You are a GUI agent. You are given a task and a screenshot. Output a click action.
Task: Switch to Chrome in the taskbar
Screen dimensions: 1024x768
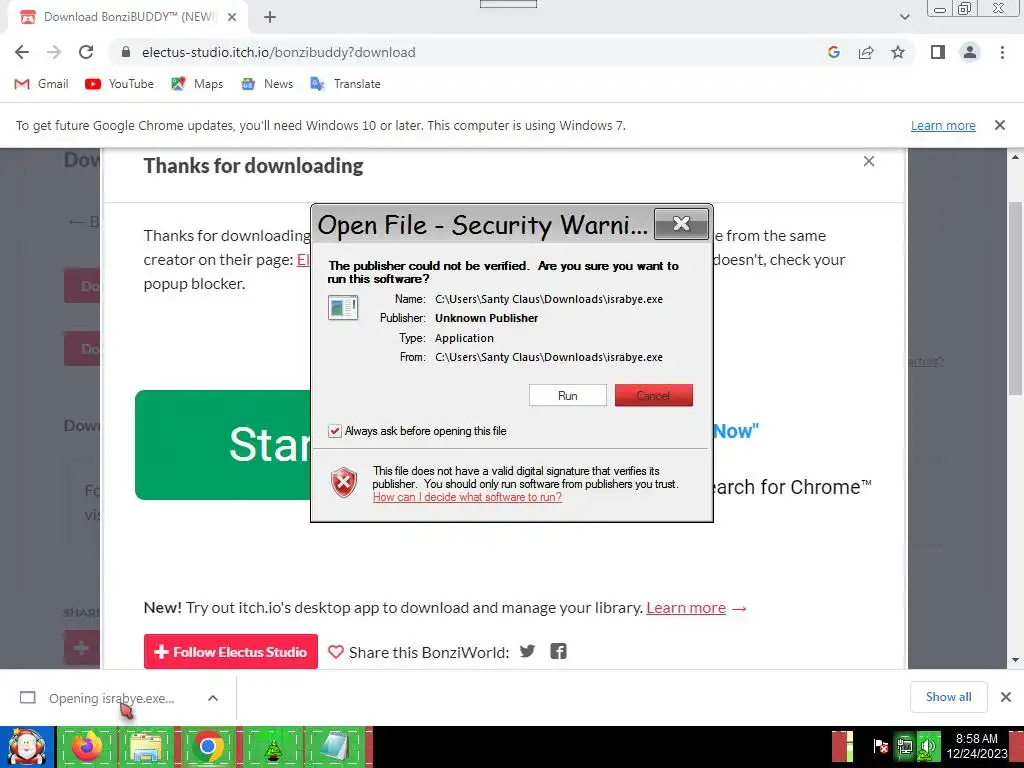pos(207,747)
